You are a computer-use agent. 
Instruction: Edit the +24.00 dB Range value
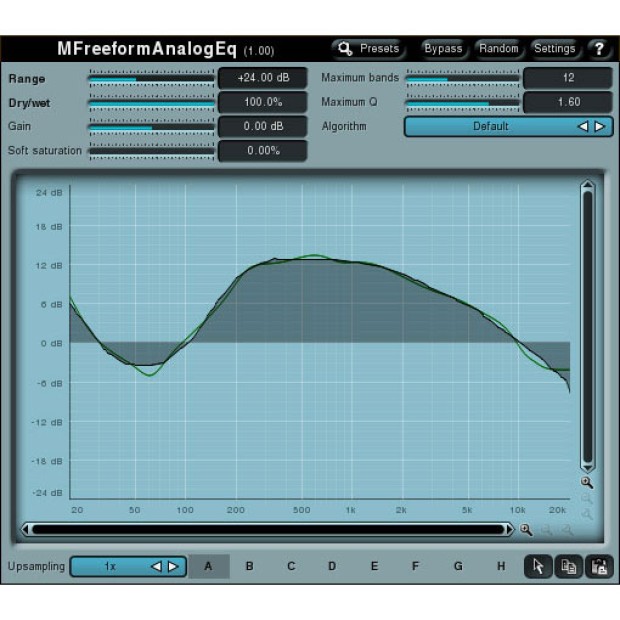click(263, 78)
